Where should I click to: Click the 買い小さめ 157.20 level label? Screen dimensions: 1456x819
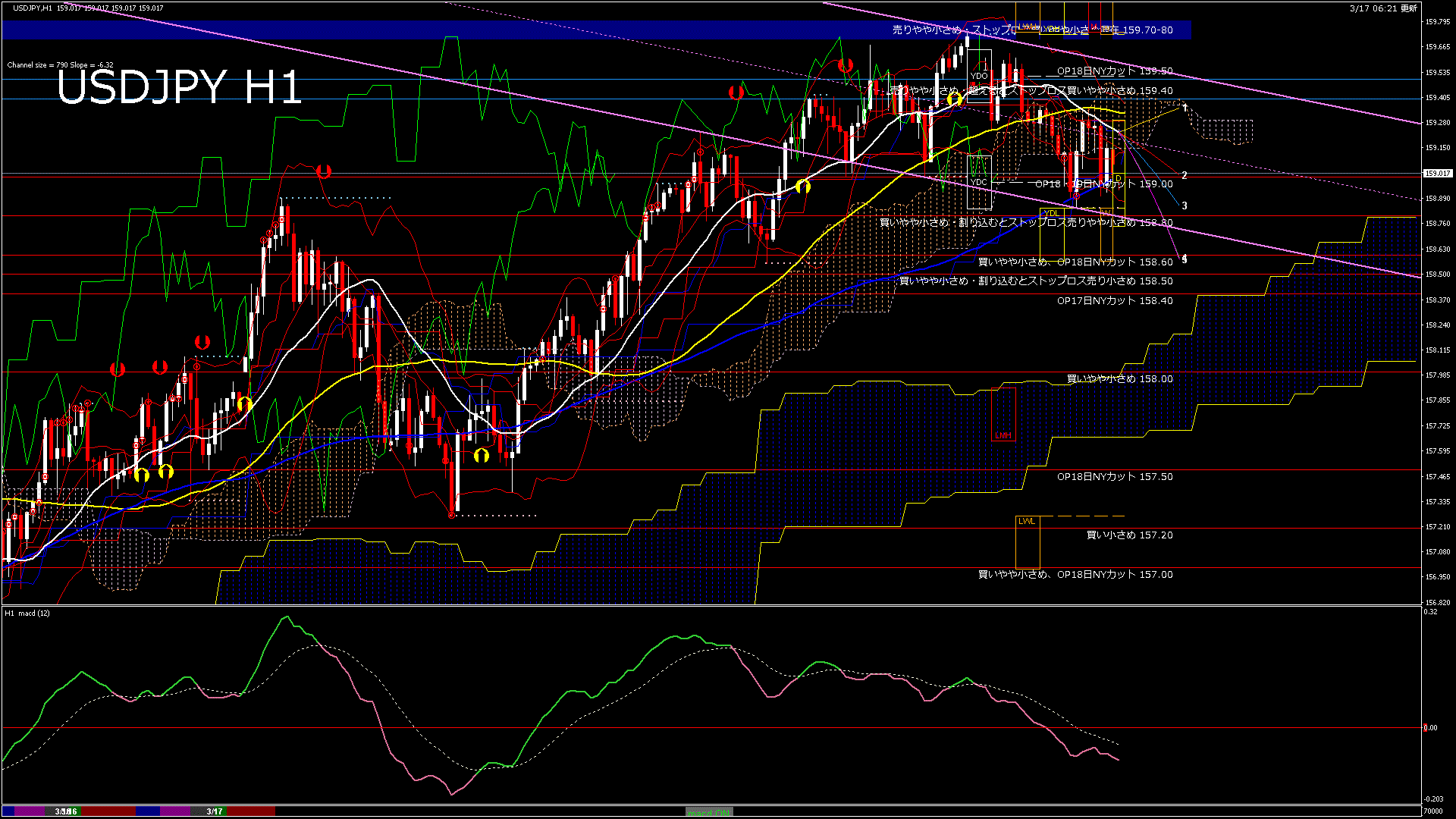(x=1129, y=535)
